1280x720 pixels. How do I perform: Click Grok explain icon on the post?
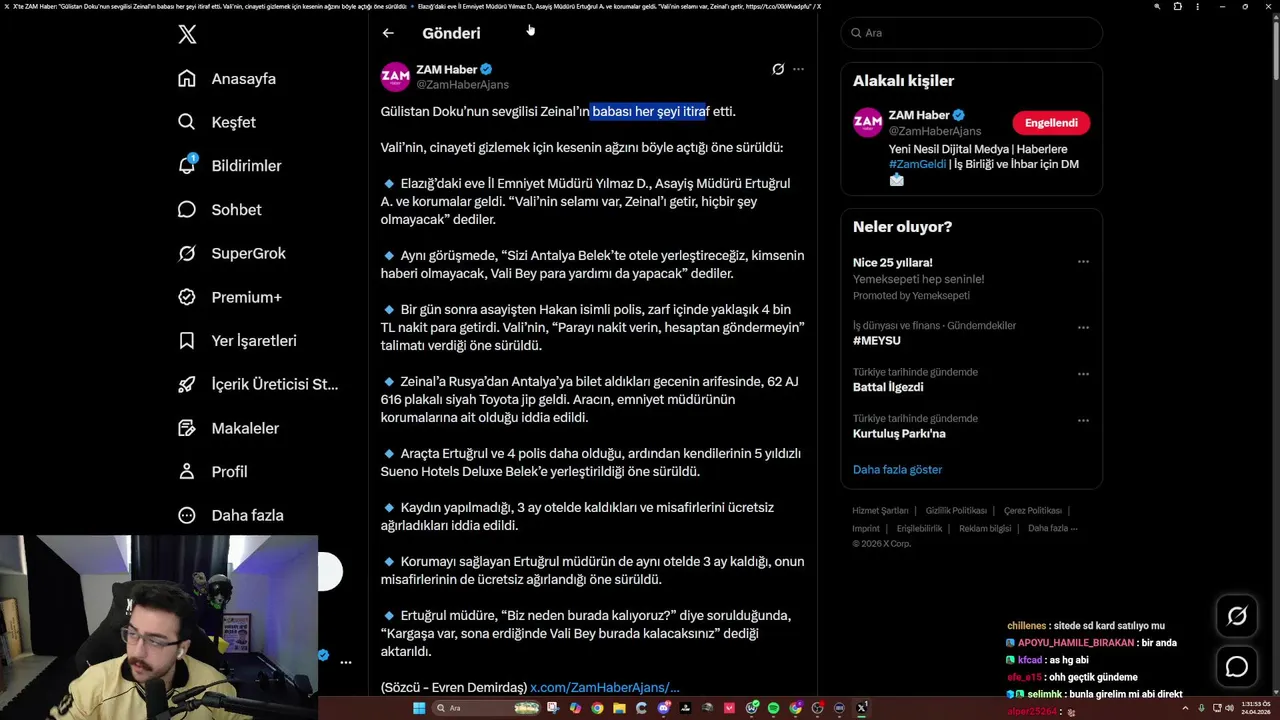[x=778, y=69]
